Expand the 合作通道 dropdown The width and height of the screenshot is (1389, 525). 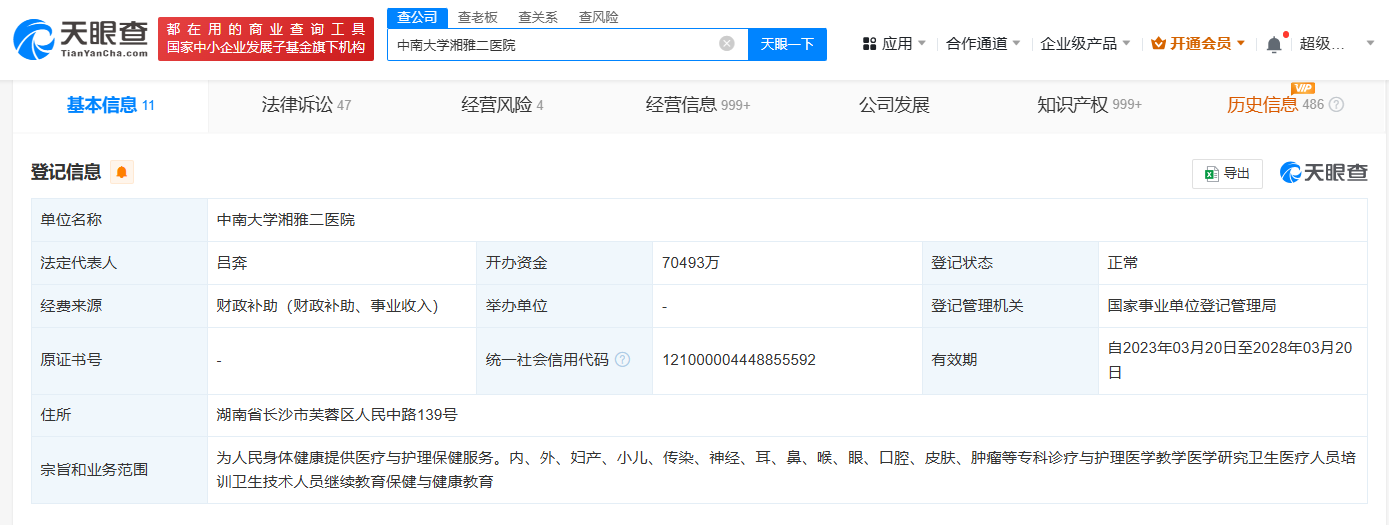click(983, 44)
